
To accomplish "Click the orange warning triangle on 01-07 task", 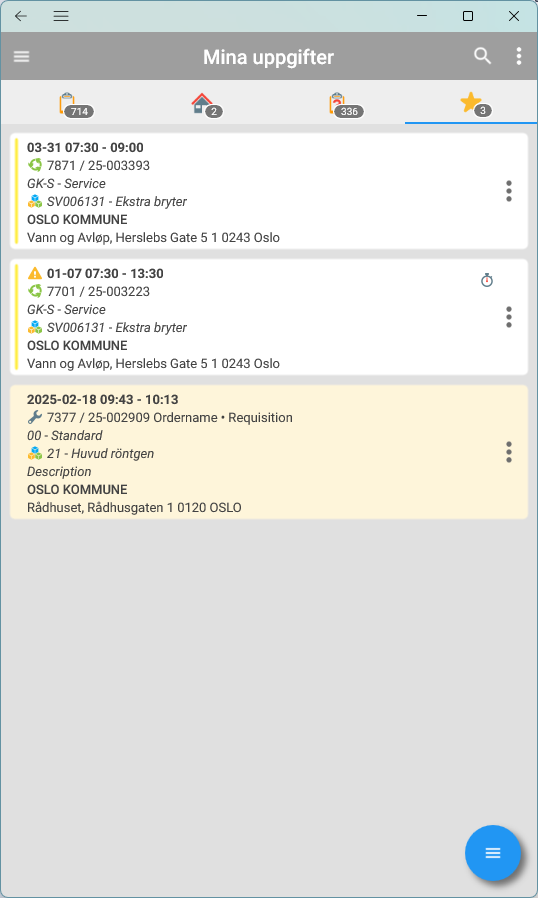I will 35,273.
